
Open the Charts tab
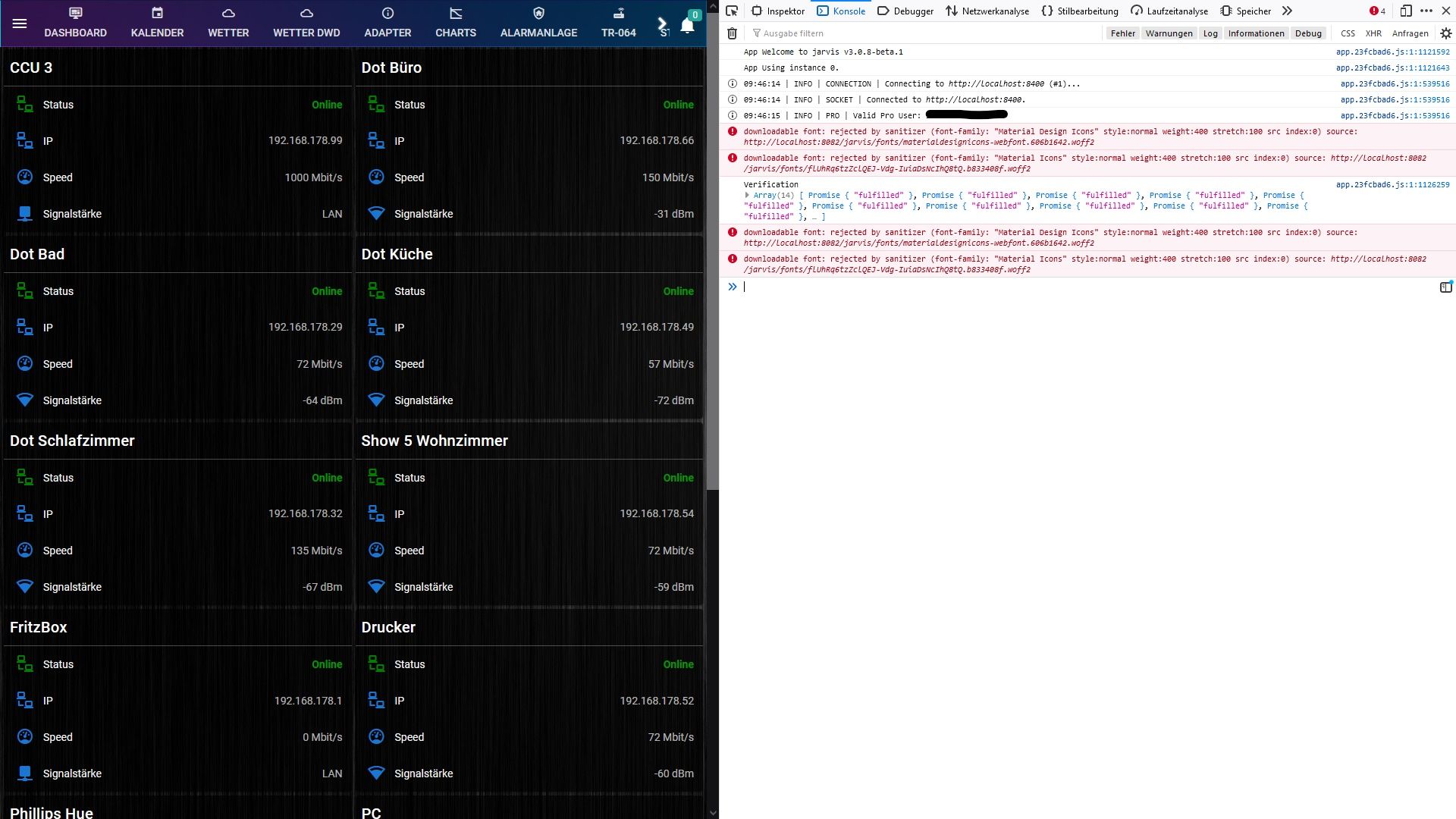point(456,24)
